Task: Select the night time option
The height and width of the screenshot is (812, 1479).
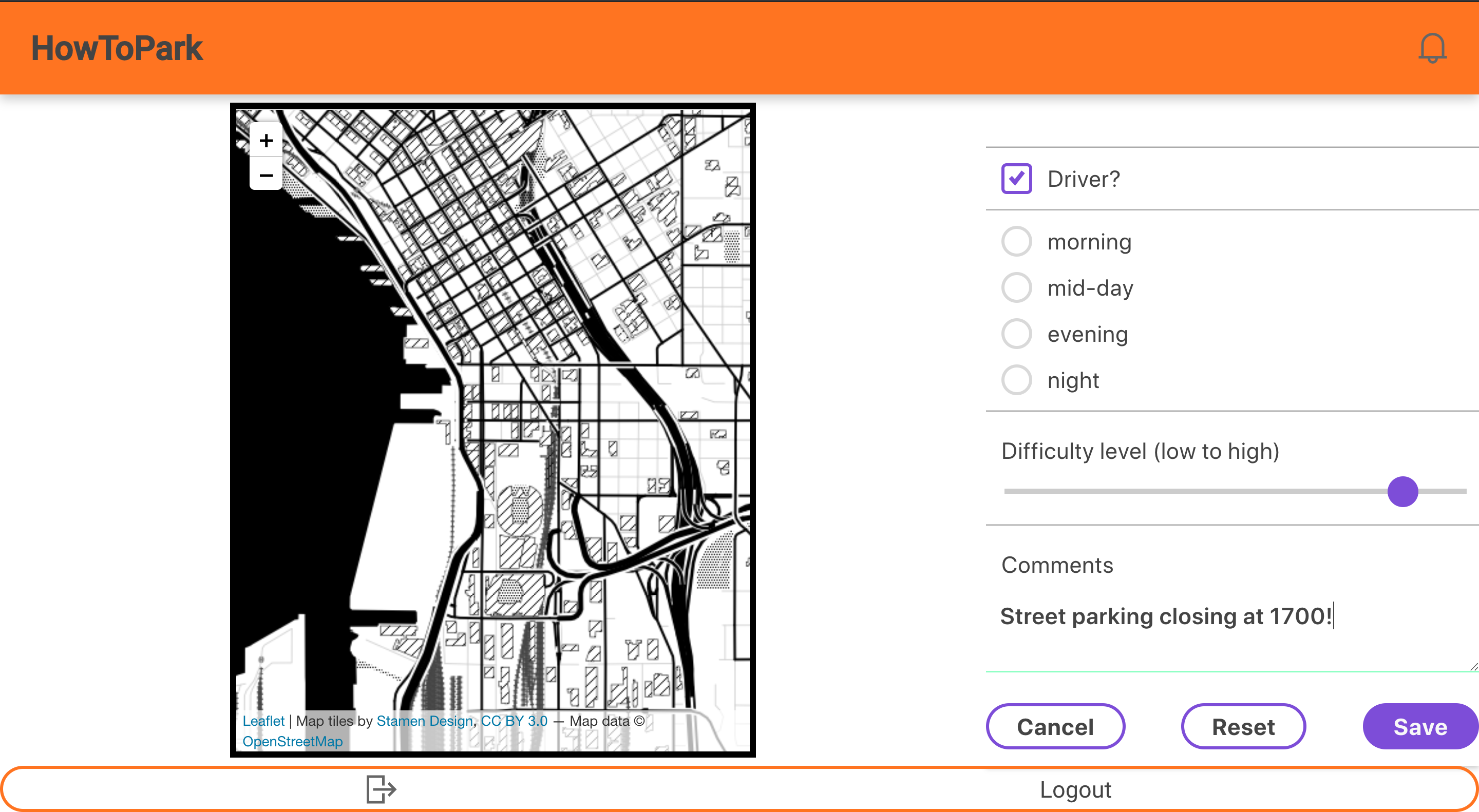Action: tap(1016, 379)
